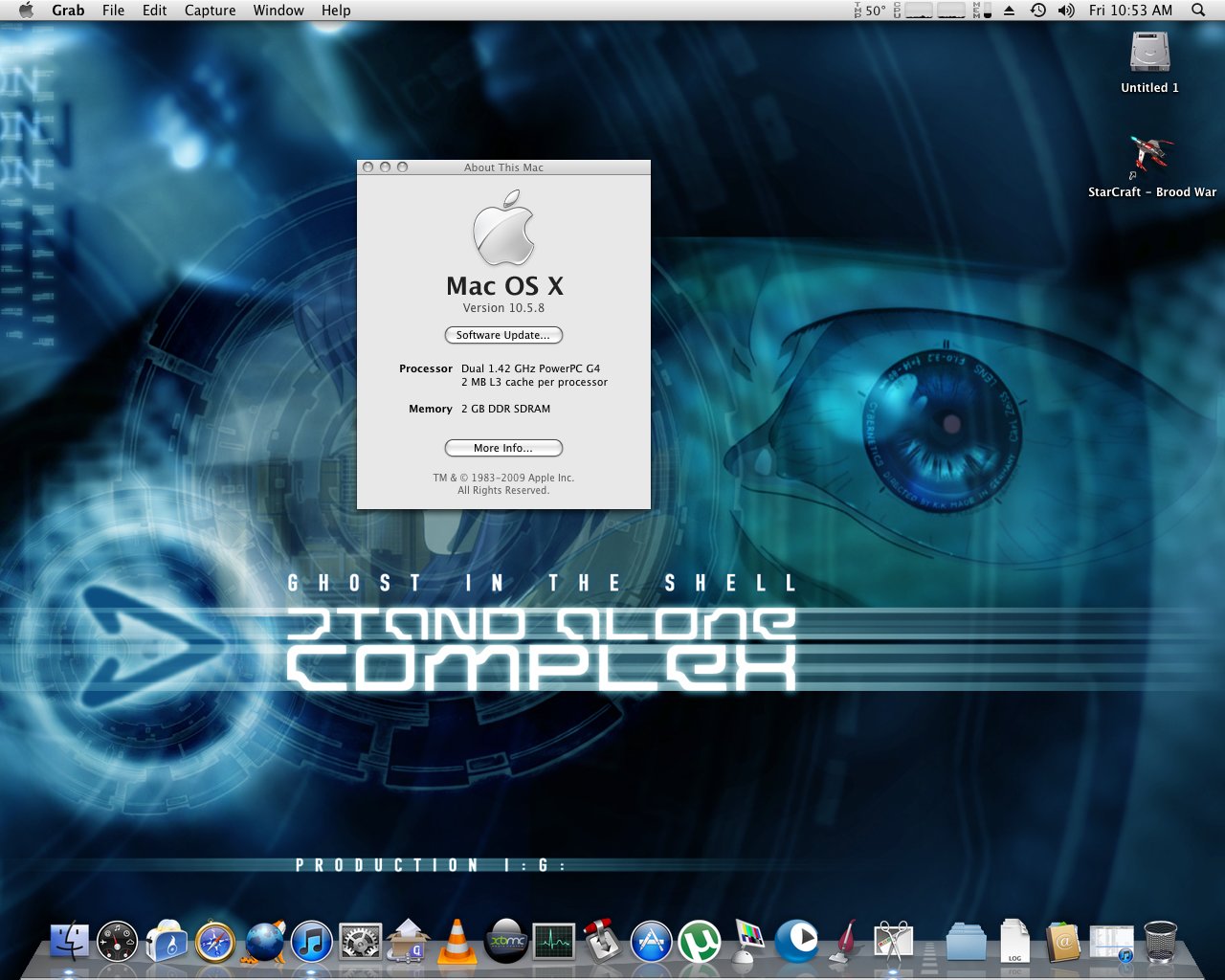
Task: Open the Help menu
Action: 336,11
